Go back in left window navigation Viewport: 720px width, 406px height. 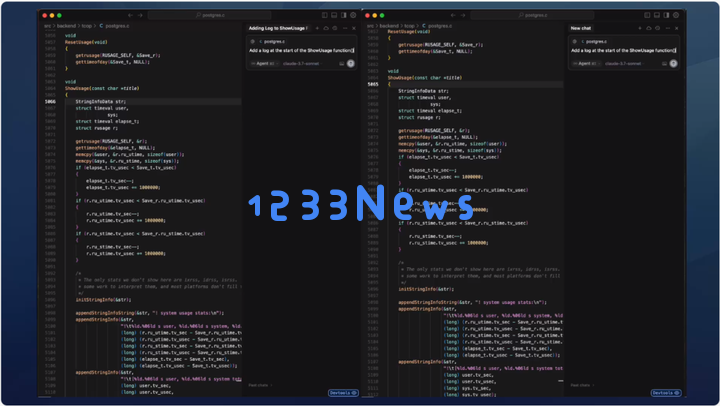(x=130, y=15)
